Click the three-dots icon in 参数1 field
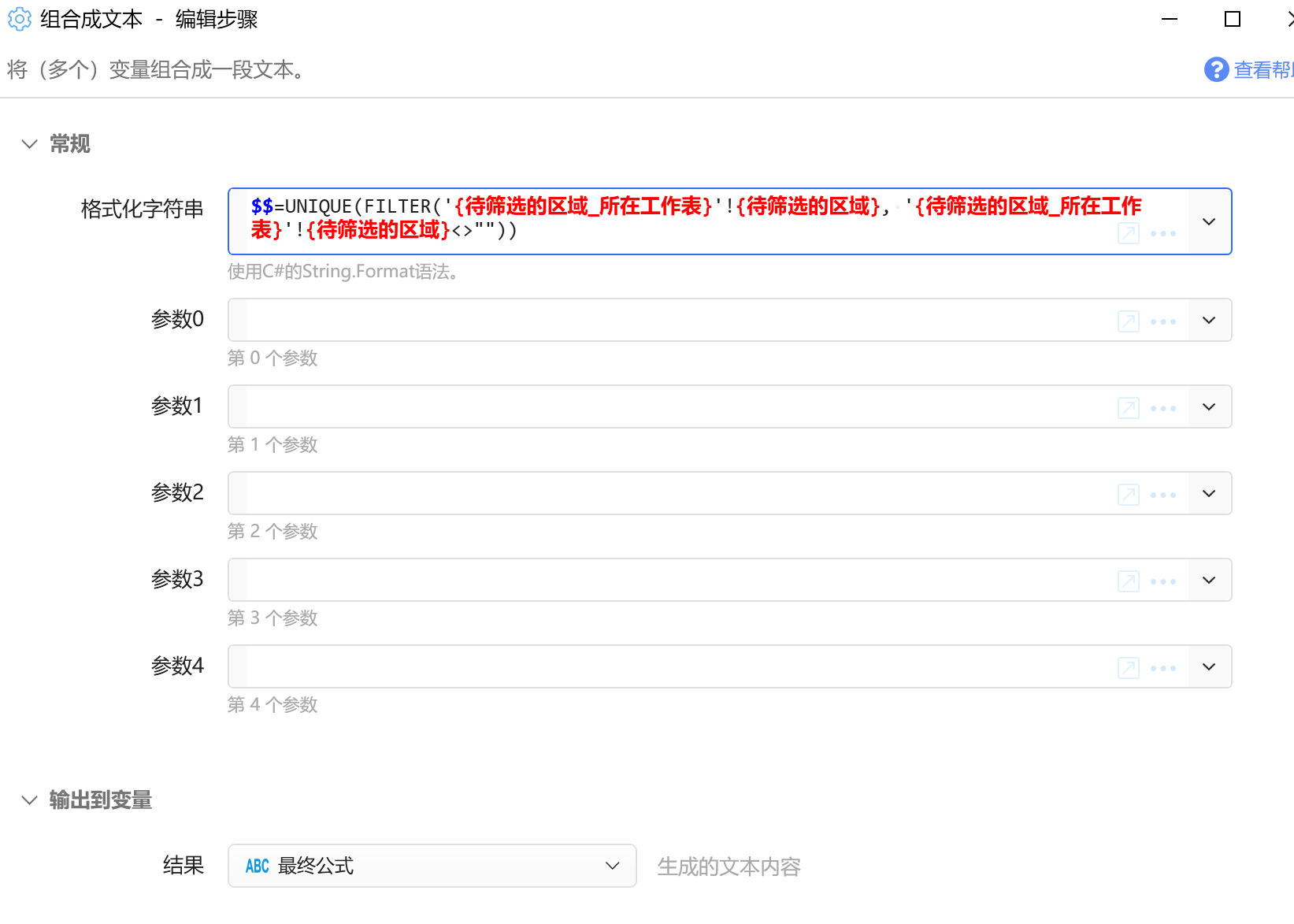 click(1162, 408)
